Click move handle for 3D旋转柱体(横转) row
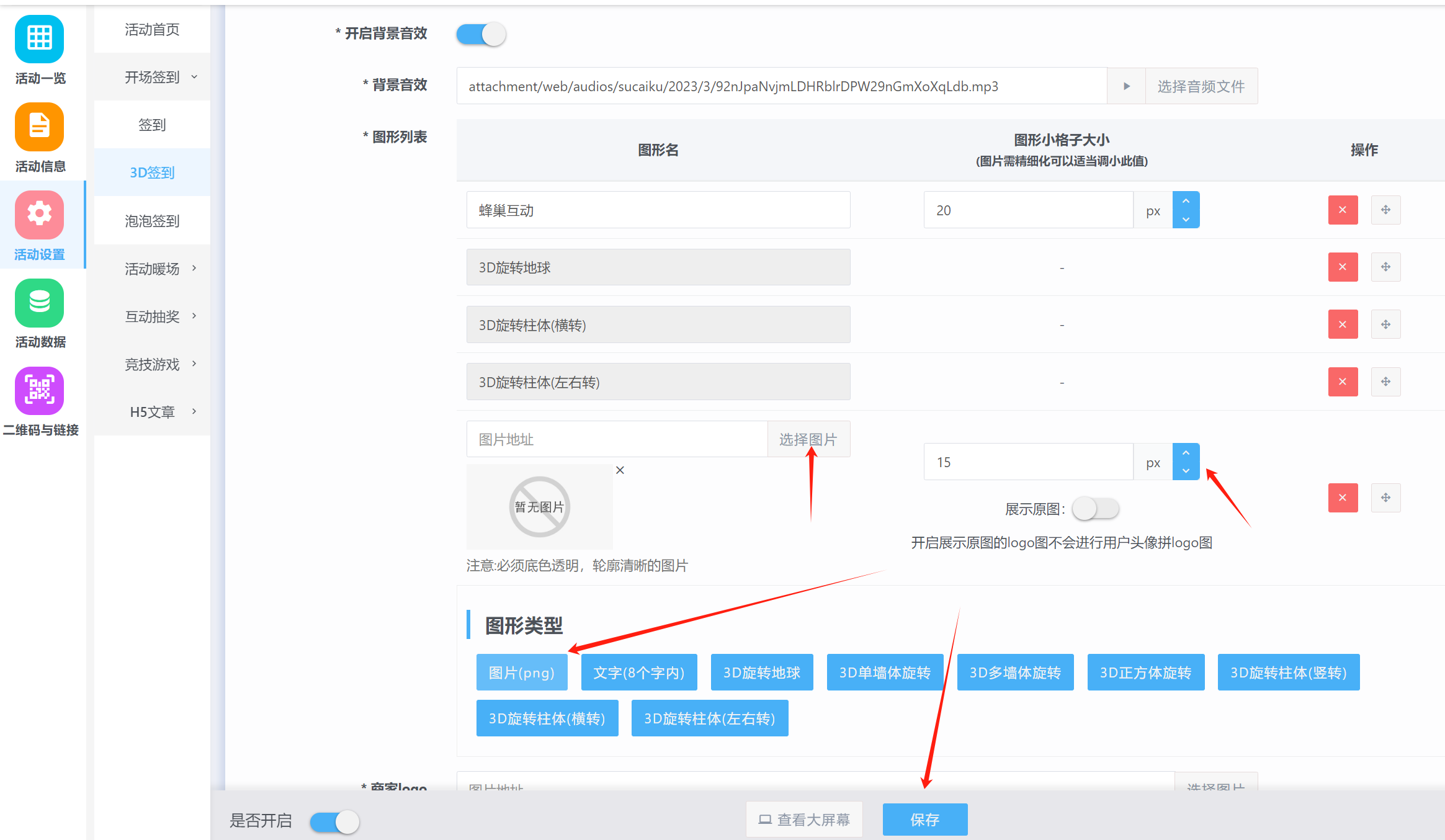The image size is (1445, 840). 1385,324
